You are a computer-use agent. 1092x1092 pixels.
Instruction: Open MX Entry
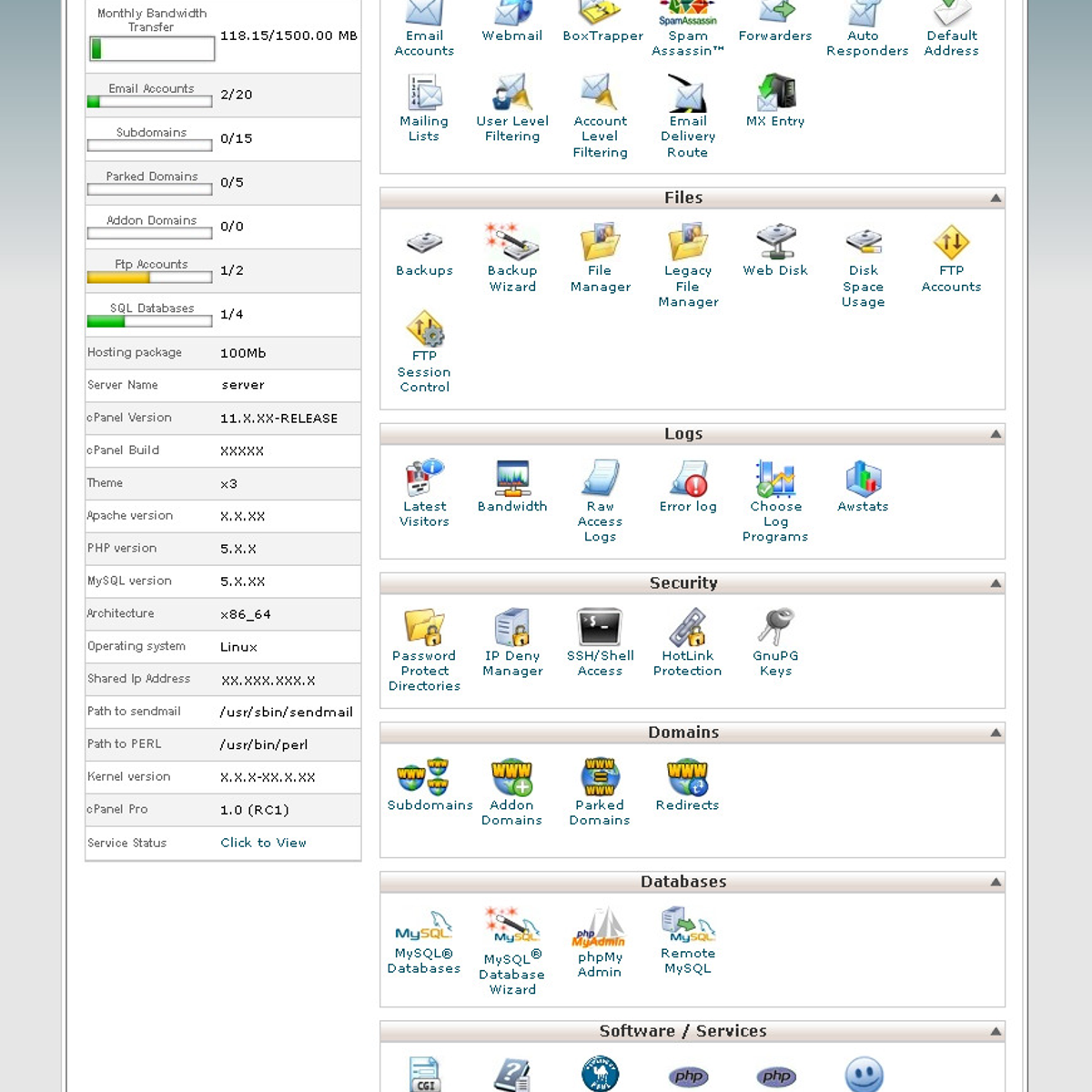pos(775,101)
